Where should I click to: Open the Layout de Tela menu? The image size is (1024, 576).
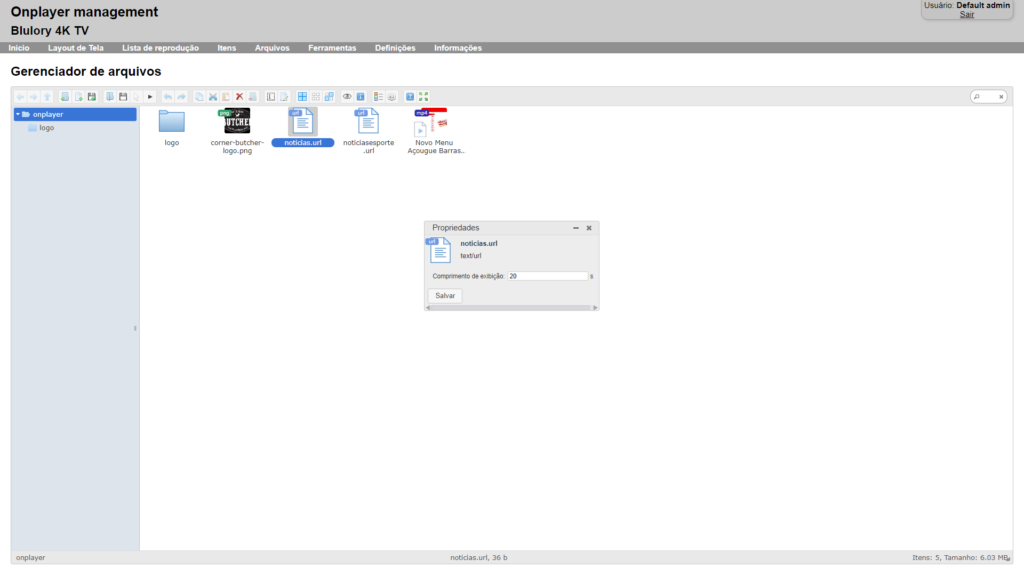(x=76, y=48)
